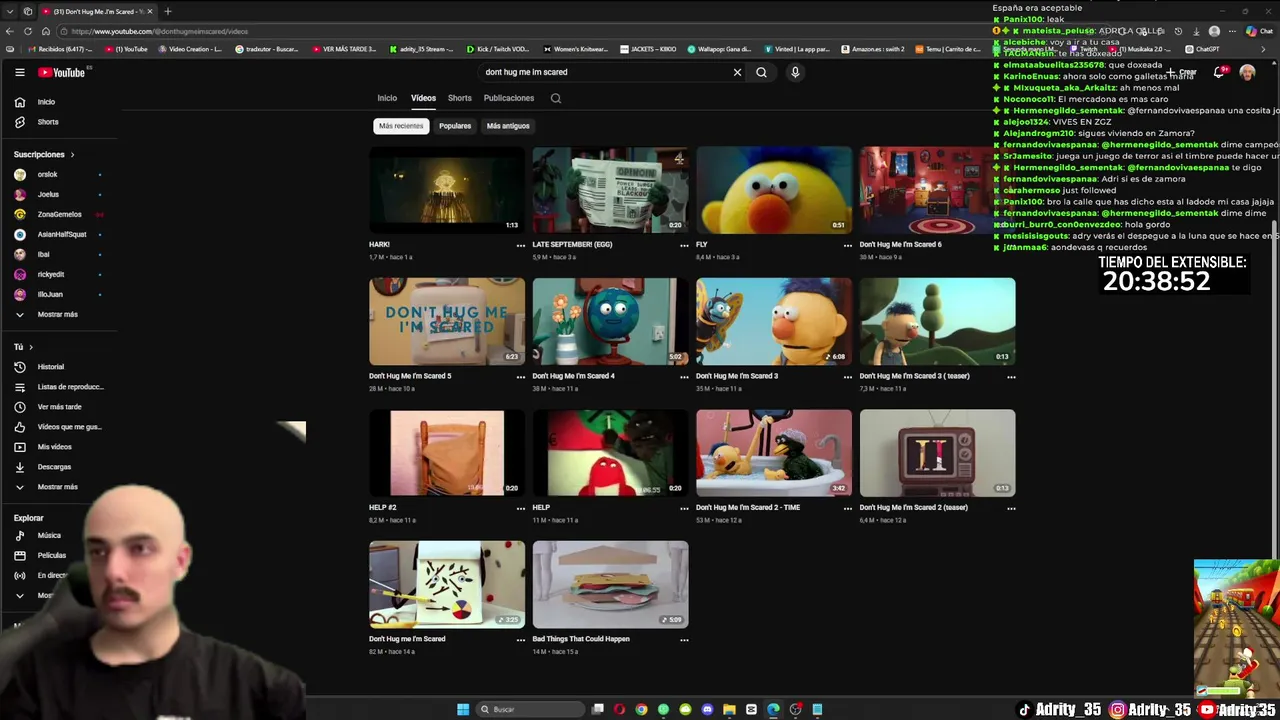Open the Windows Start menu

[x=463, y=709]
